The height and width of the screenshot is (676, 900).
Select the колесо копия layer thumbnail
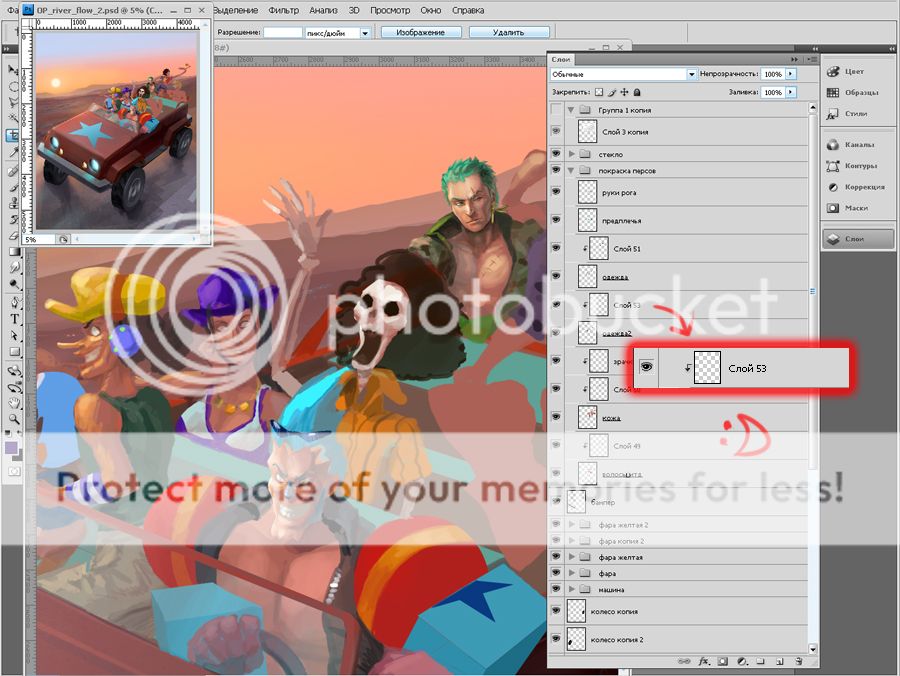point(576,611)
